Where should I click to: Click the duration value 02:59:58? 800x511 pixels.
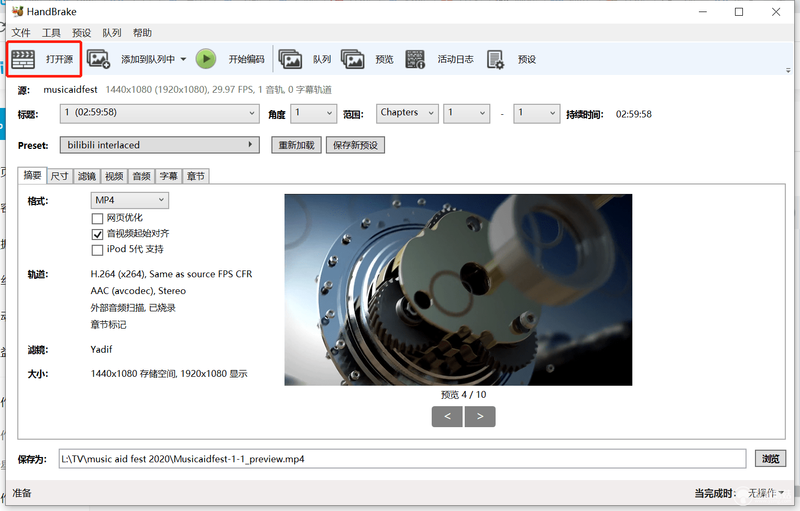click(634, 114)
